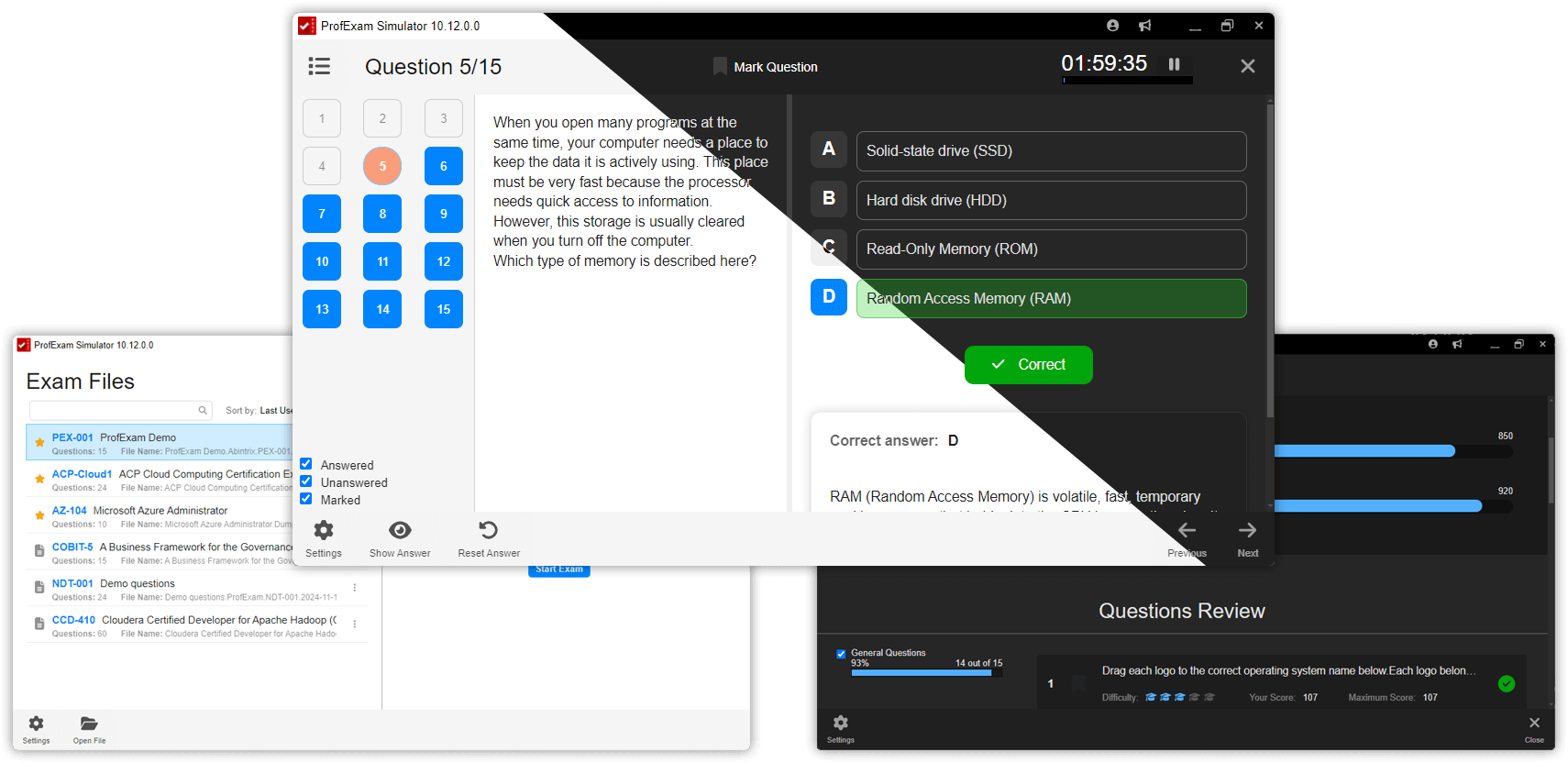Screen dimensions: 1568x763
Task: Jump to question 11 tile
Action: tap(382, 261)
